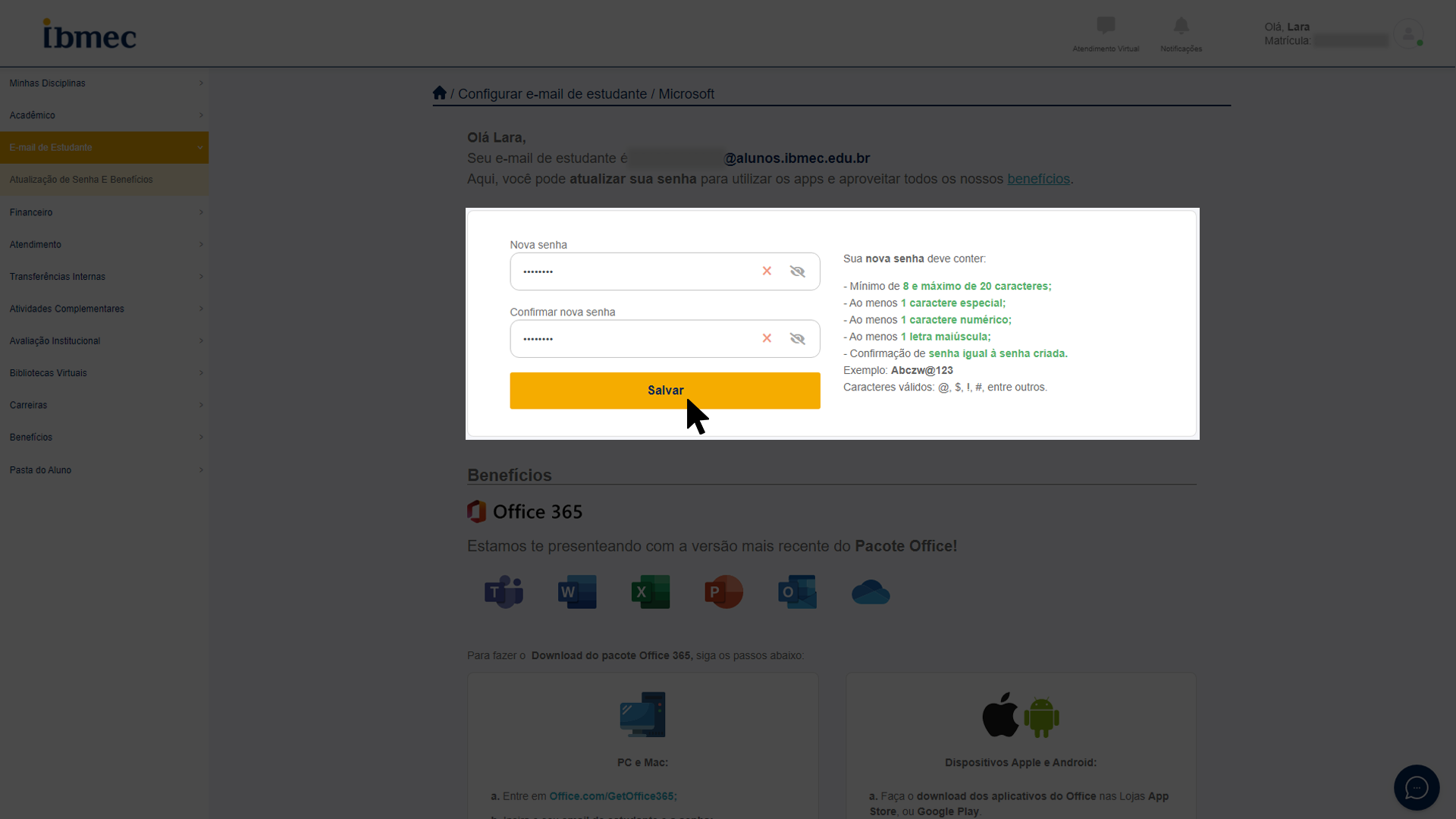
Task: Select Atualização de Senha E Benefícios item
Action: point(81,180)
